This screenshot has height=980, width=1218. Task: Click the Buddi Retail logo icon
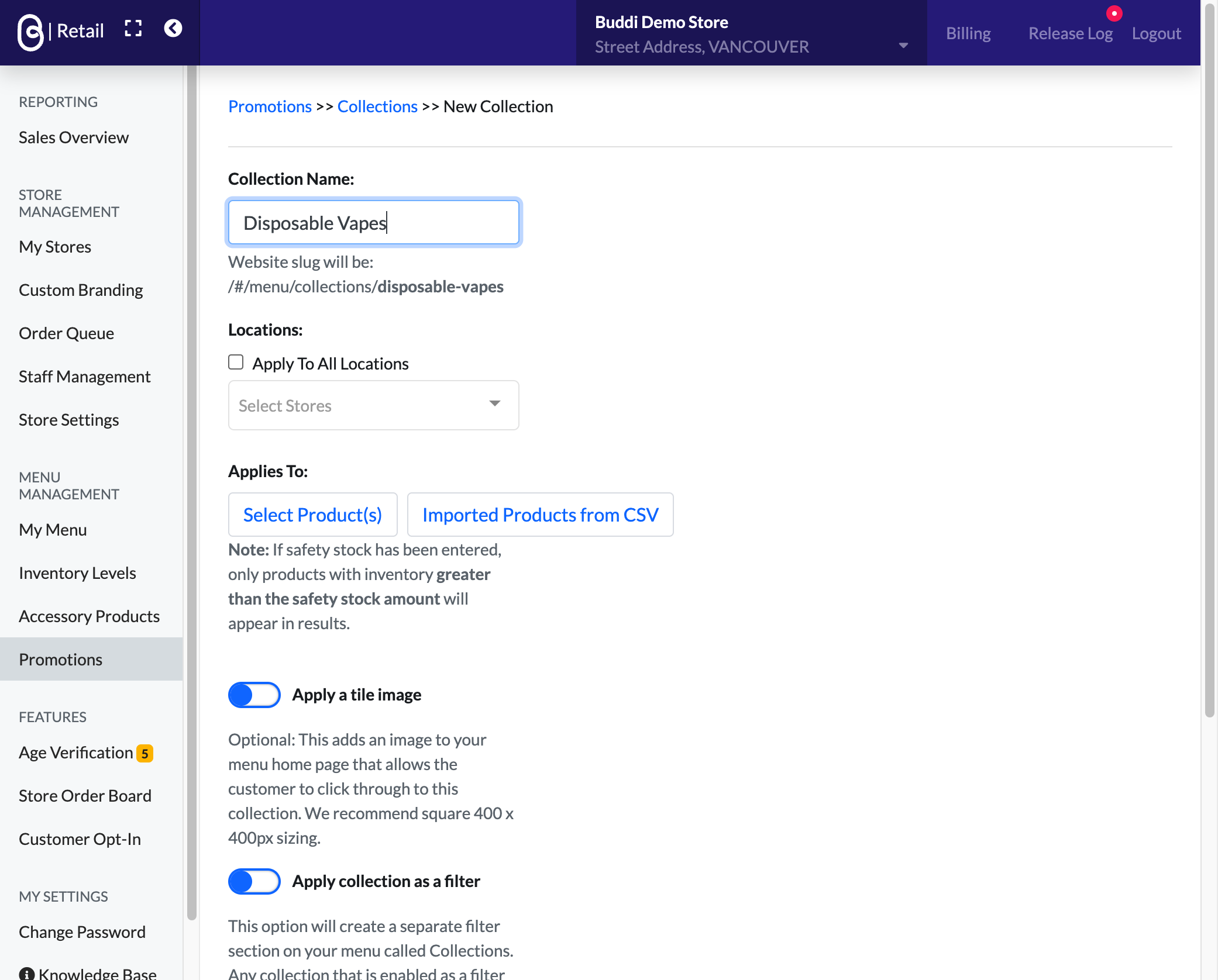[x=30, y=32]
